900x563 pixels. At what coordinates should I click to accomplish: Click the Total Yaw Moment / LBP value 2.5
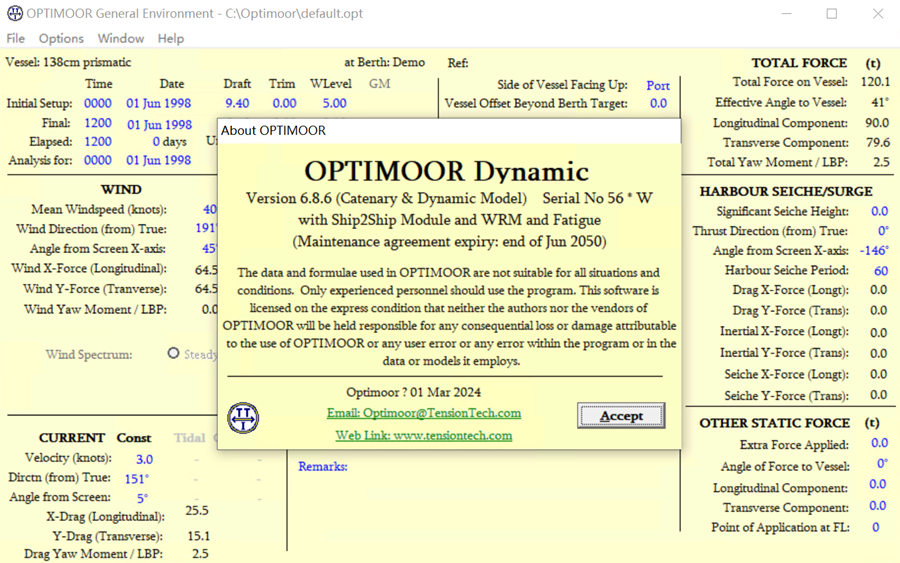(x=881, y=162)
